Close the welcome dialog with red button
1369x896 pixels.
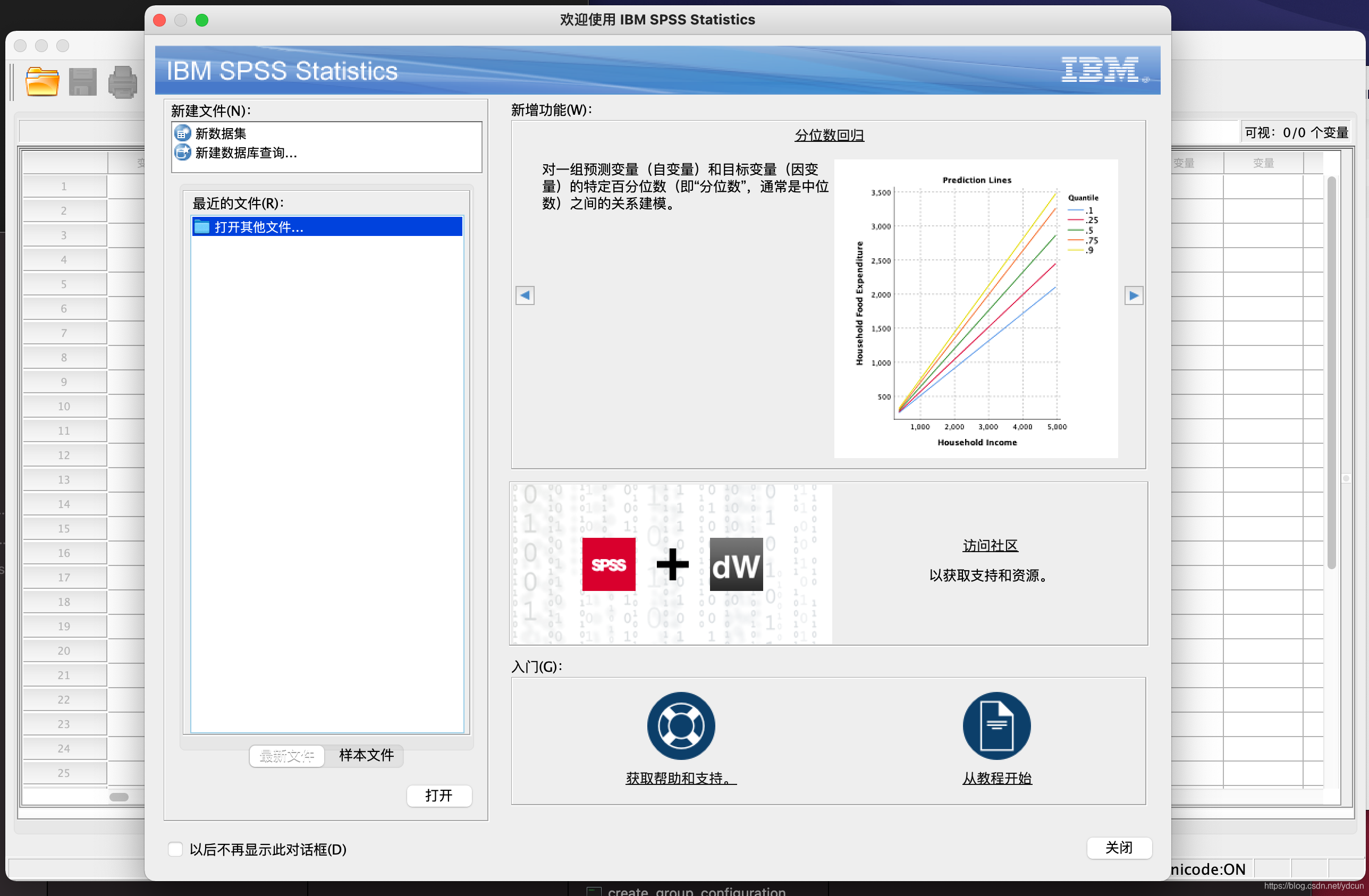[159, 20]
